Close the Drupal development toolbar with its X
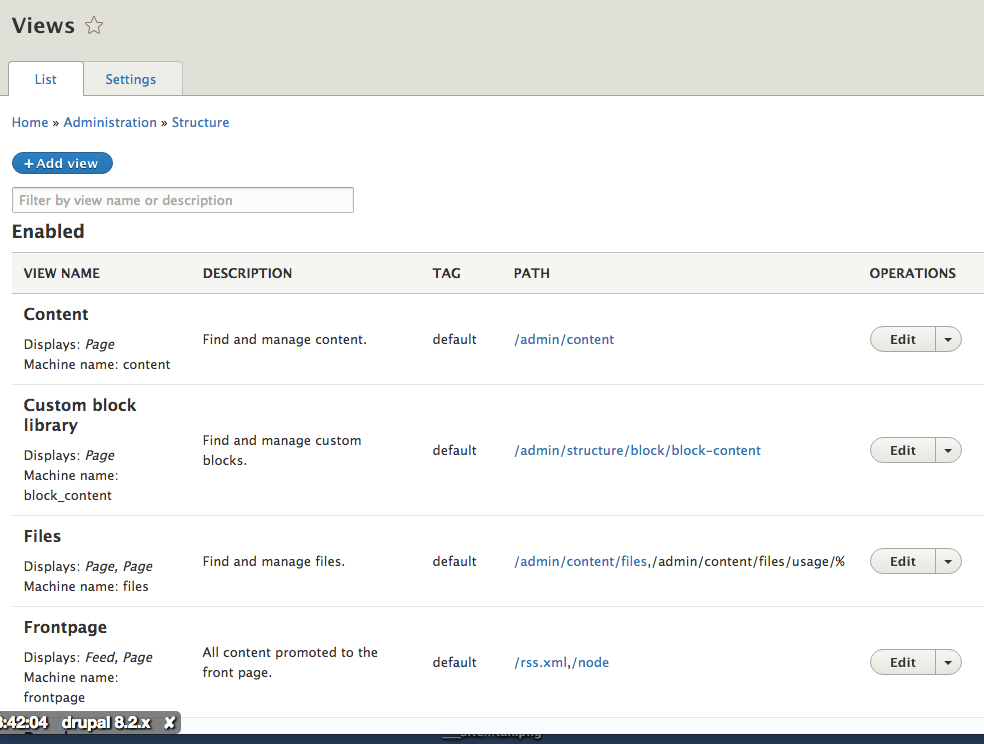 coord(168,722)
